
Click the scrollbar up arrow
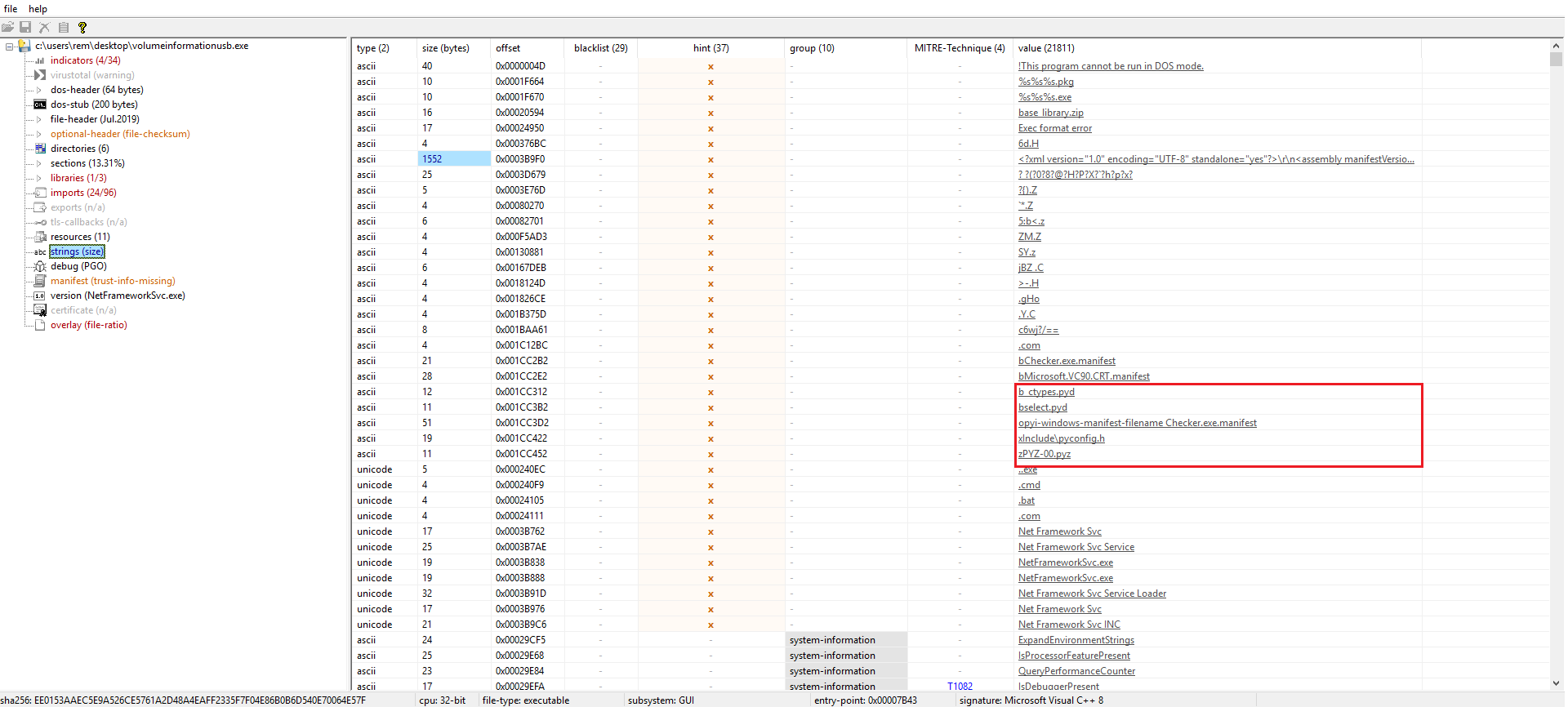click(1557, 46)
